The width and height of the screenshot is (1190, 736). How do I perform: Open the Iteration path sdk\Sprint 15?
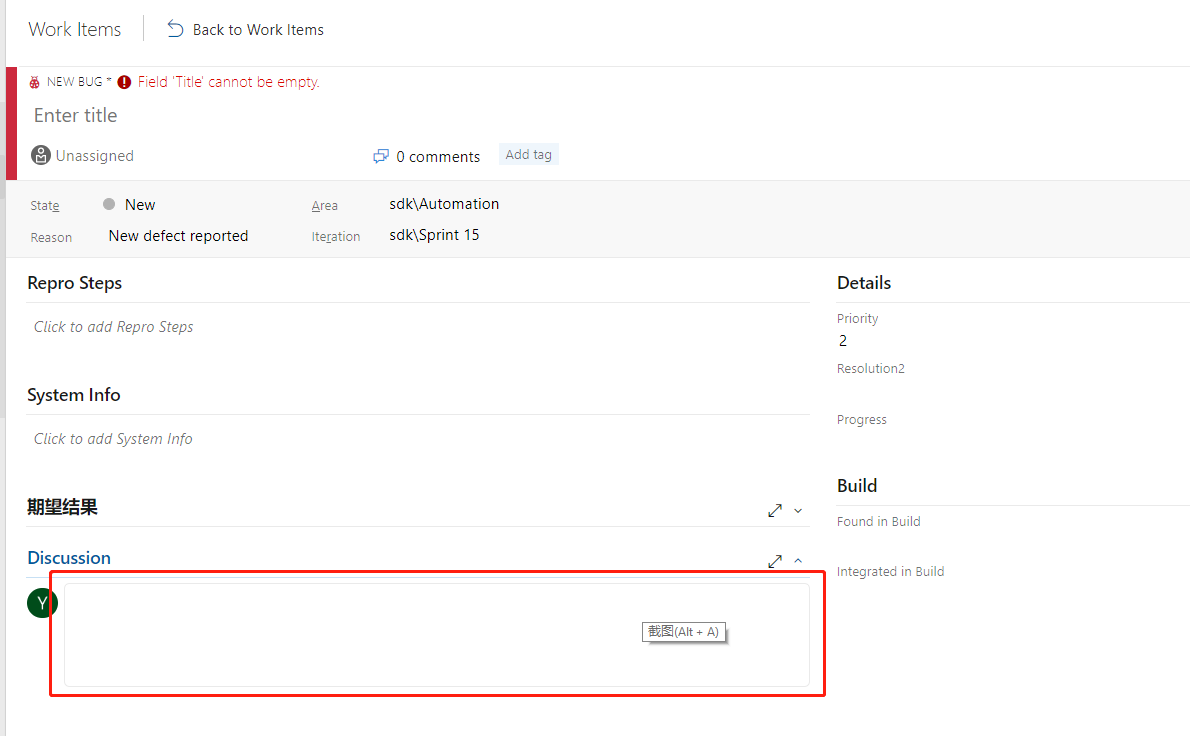click(x=434, y=236)
